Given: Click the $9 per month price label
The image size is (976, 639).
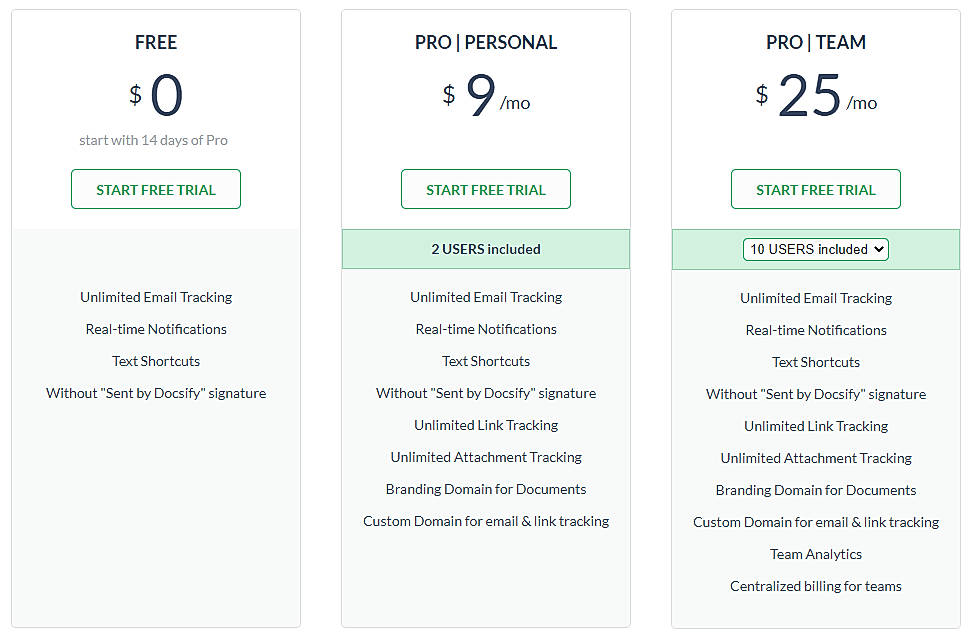Looking at the screenshot, I should tap(484, 95).
